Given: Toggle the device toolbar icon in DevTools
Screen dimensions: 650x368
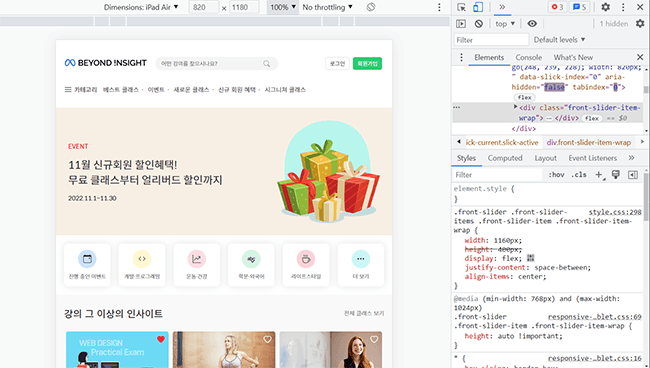Looking at the screenshot, I should click(x=478, y=7).
